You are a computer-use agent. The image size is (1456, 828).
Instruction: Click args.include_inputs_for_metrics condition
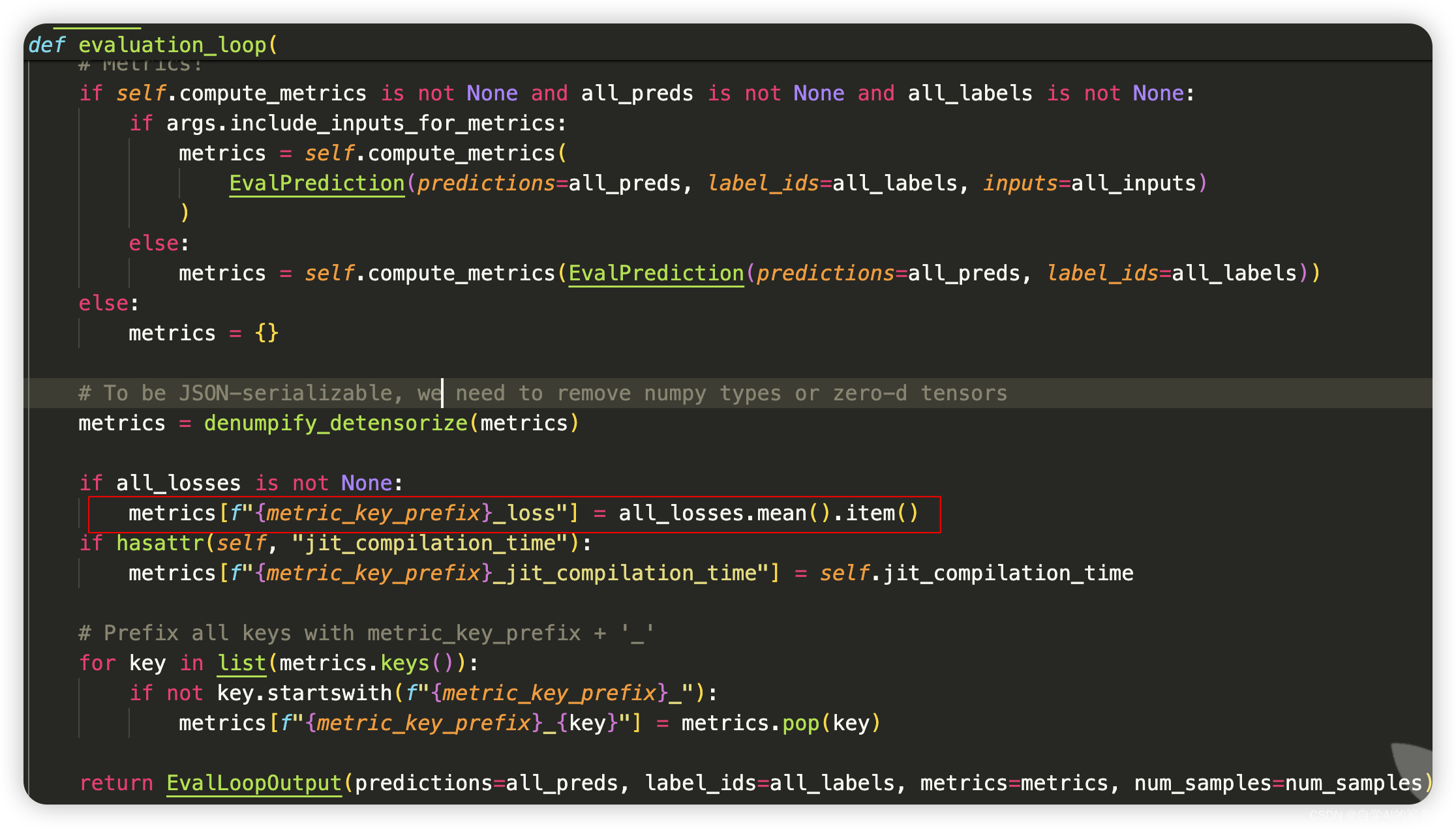[365, 123]
